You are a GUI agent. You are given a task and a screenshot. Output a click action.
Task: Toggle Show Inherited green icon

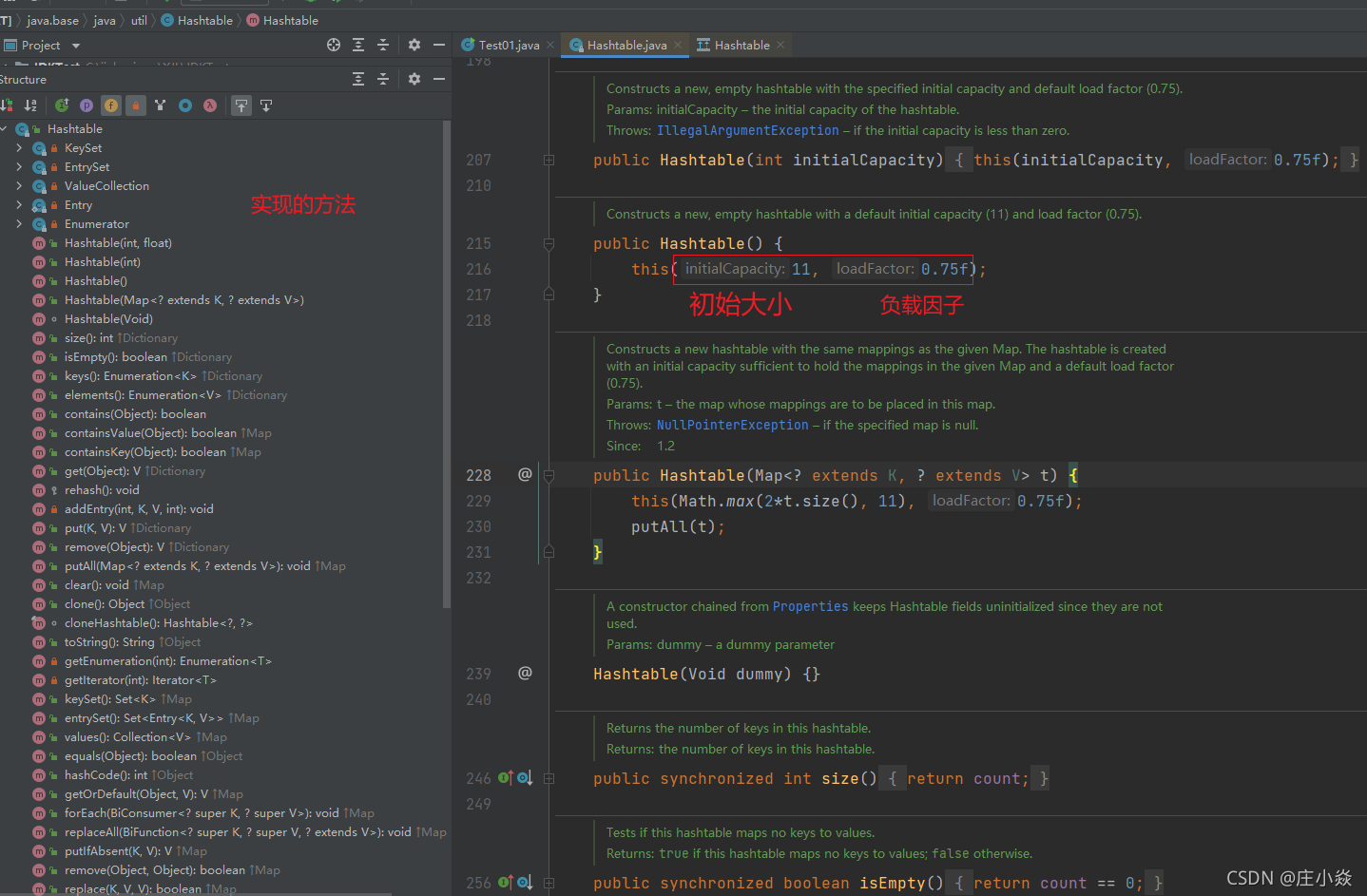coord(62,105)
